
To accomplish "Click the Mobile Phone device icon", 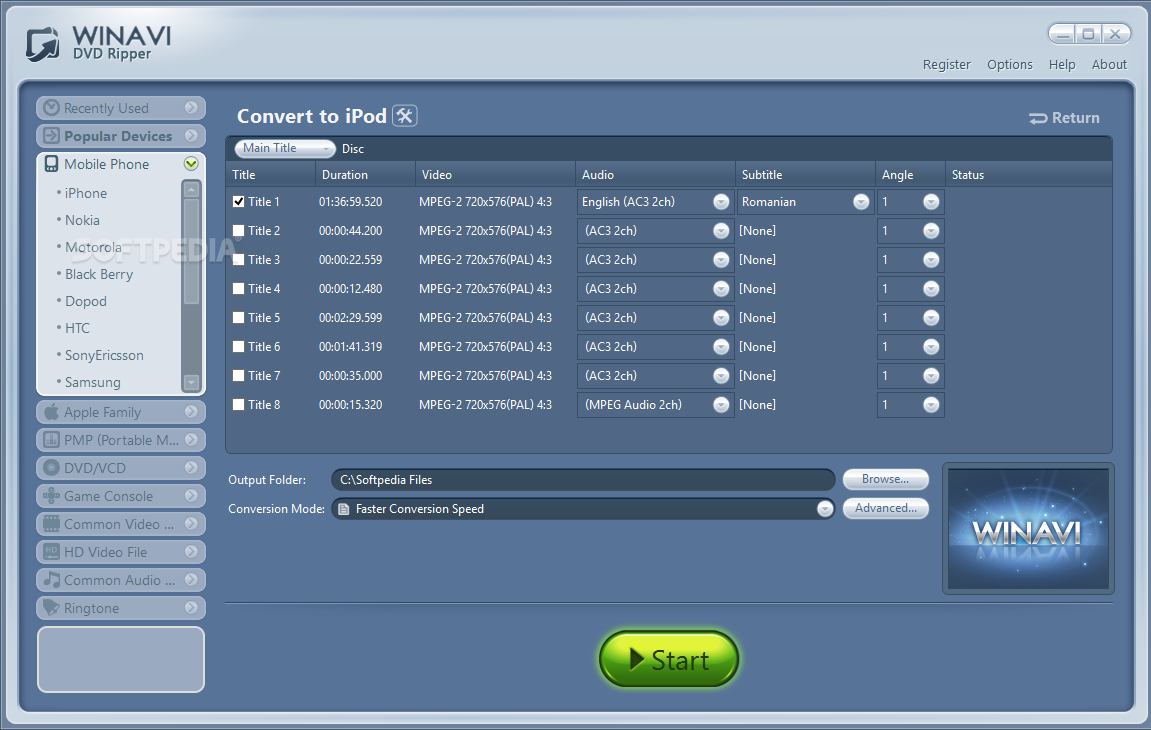I will [x=51, y=164].
